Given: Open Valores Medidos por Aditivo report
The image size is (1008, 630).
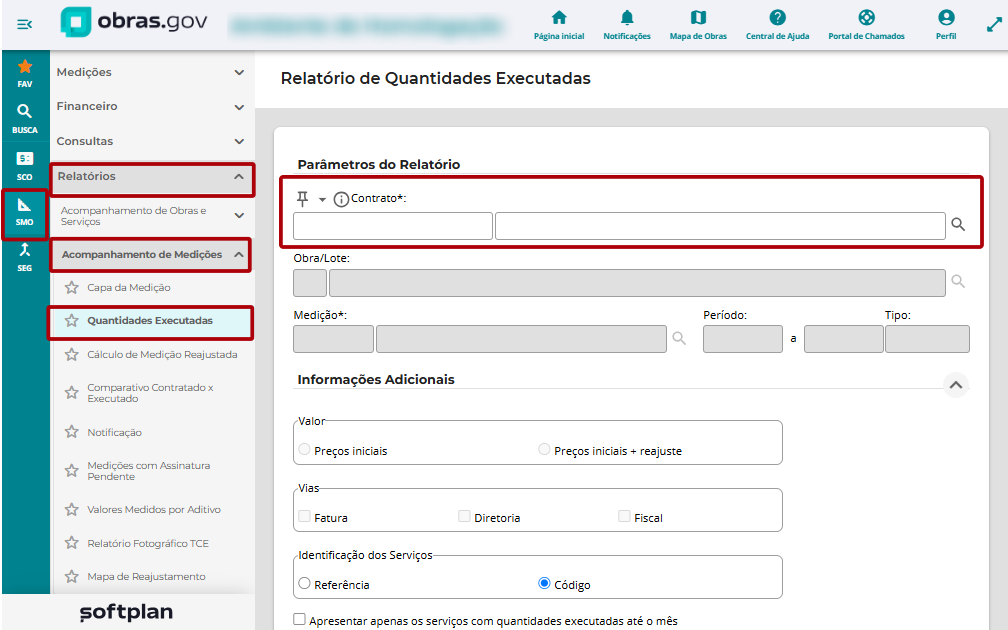Looking at the screenshot, I should pyautogui.click(x=154, y=509).
